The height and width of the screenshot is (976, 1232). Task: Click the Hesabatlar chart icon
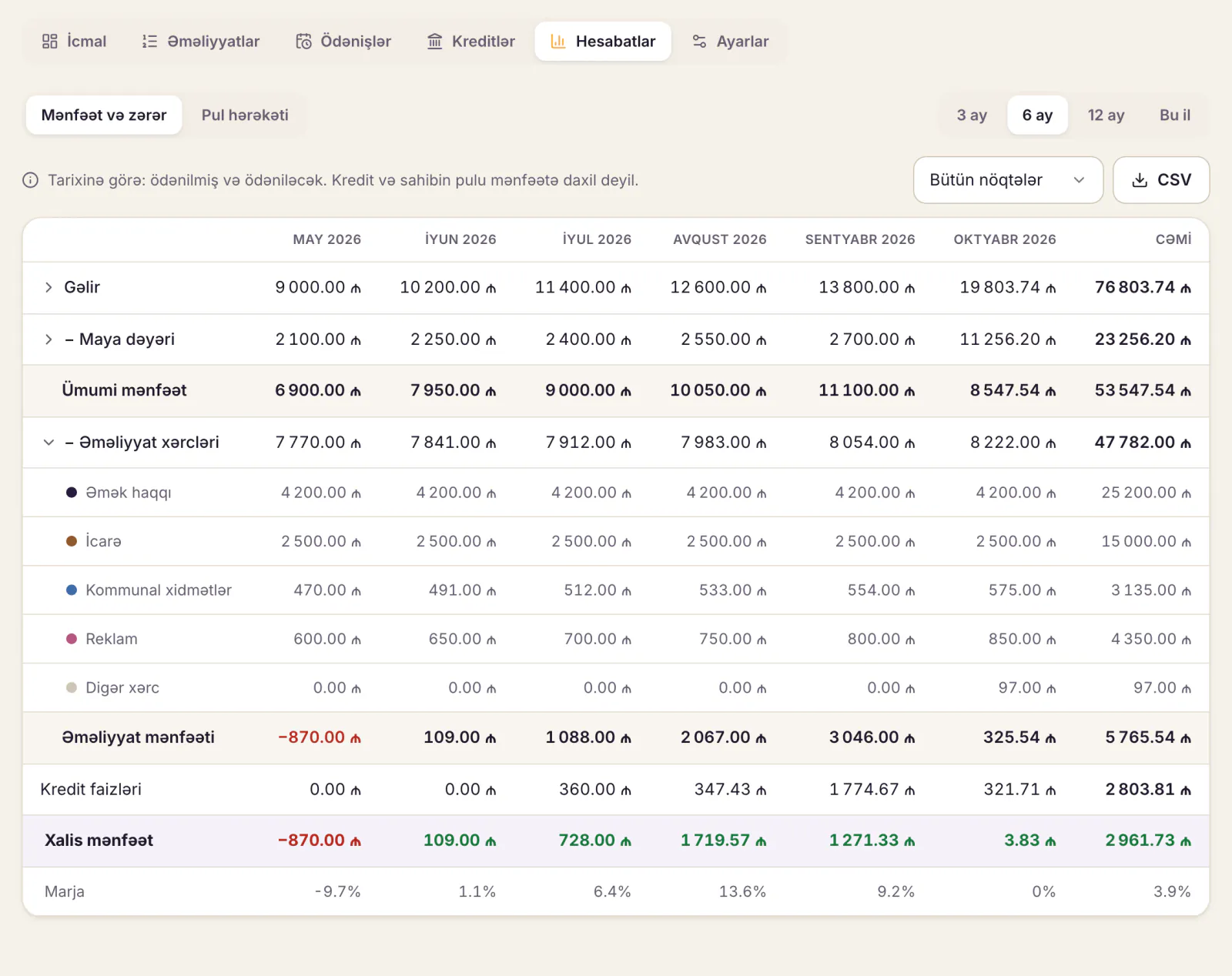558,42
